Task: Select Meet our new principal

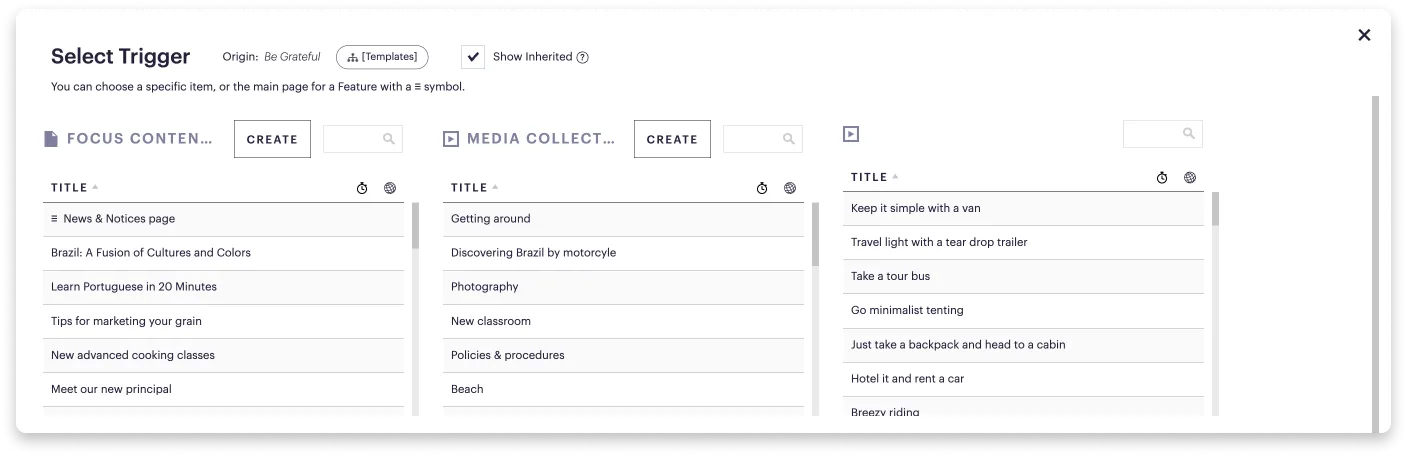Action: 223,390
